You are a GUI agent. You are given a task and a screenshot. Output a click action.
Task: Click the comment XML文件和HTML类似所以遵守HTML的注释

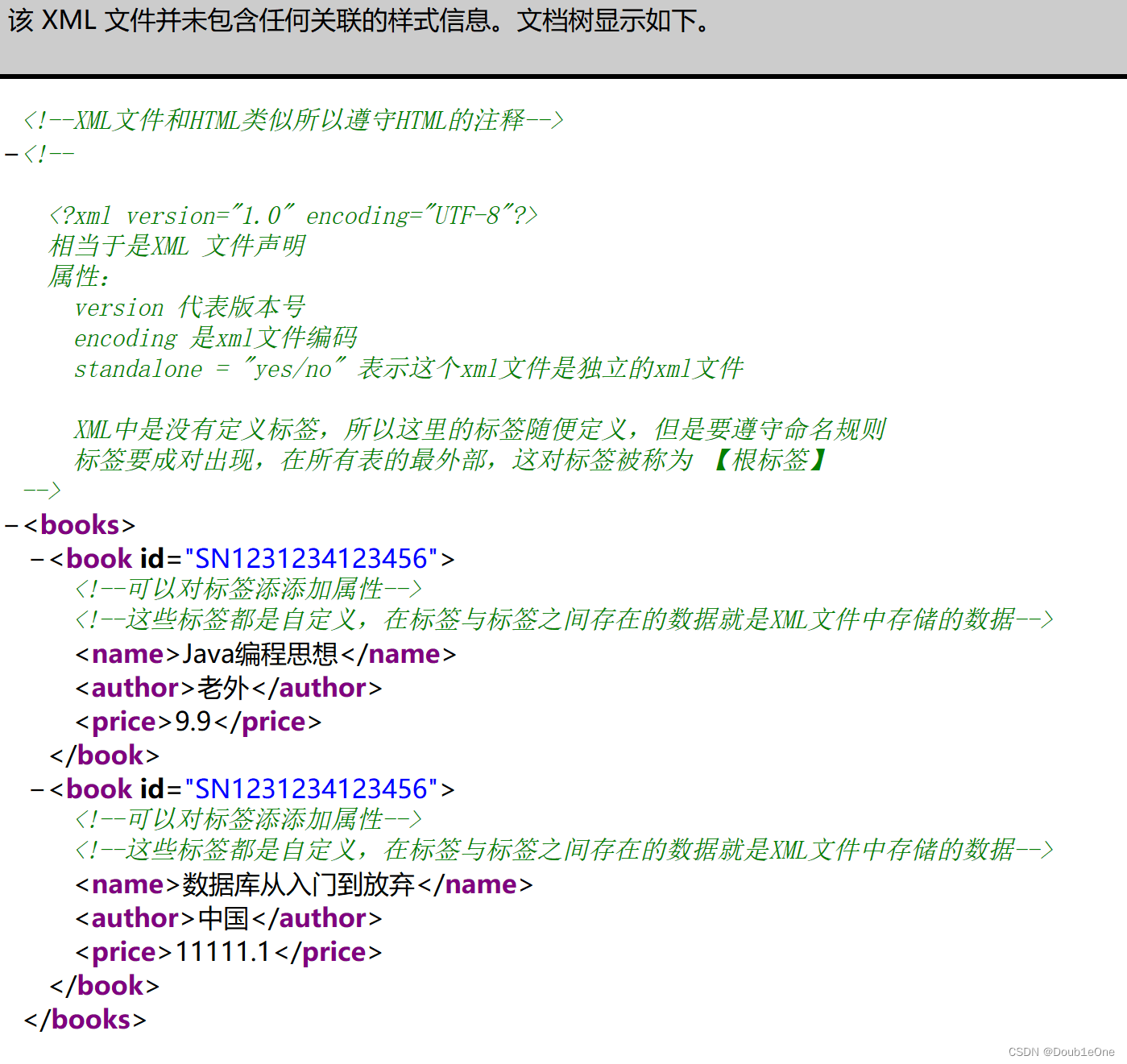[x=293, y=121]
